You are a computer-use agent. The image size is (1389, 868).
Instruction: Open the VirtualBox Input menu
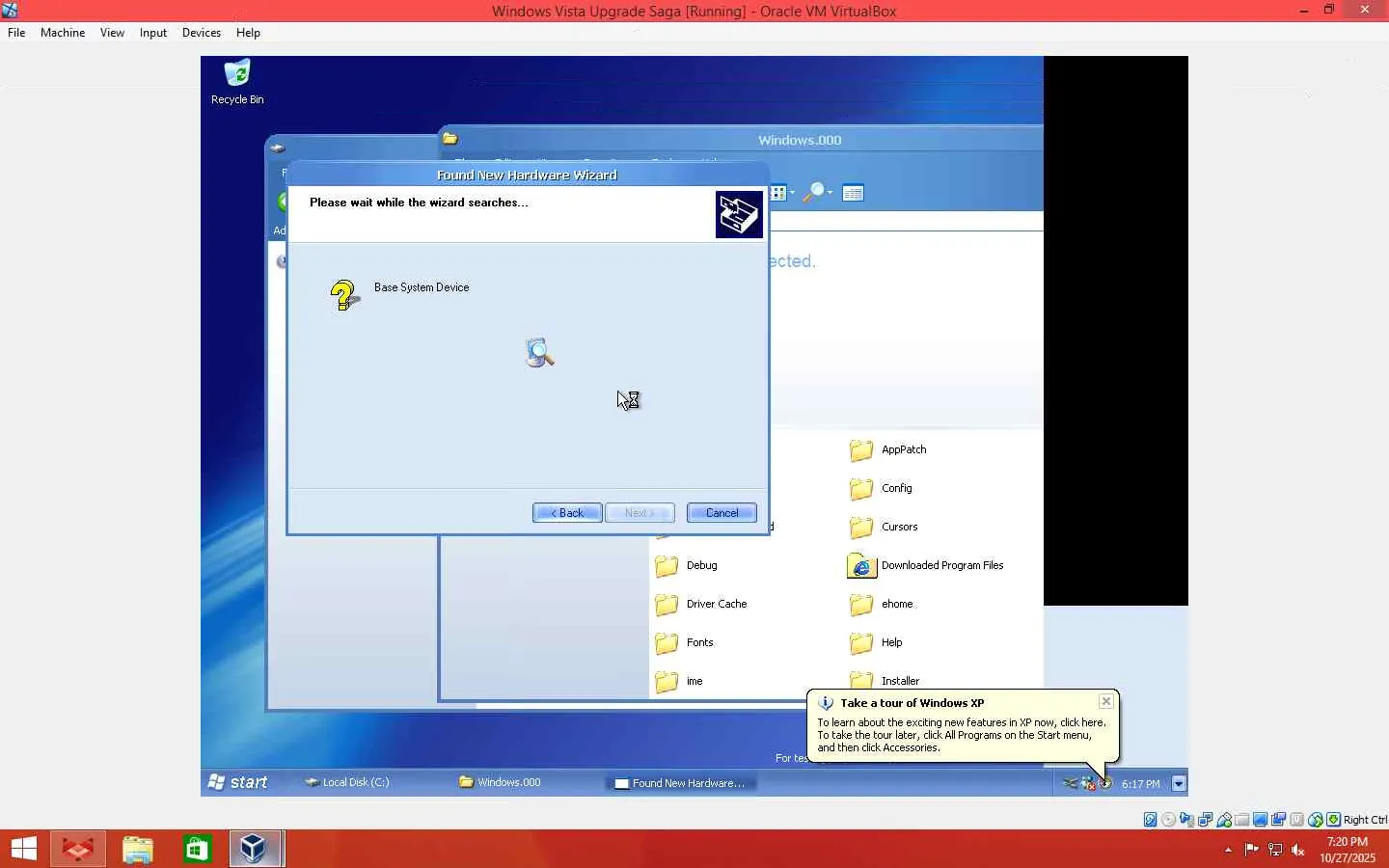[x=153, y=33]
